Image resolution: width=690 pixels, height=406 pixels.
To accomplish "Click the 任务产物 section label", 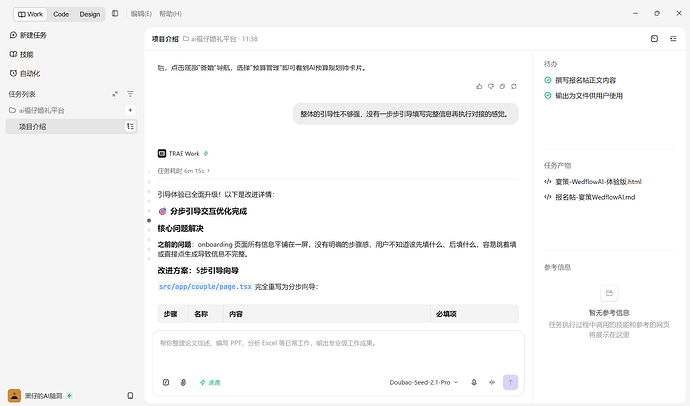I will (557, 165).
